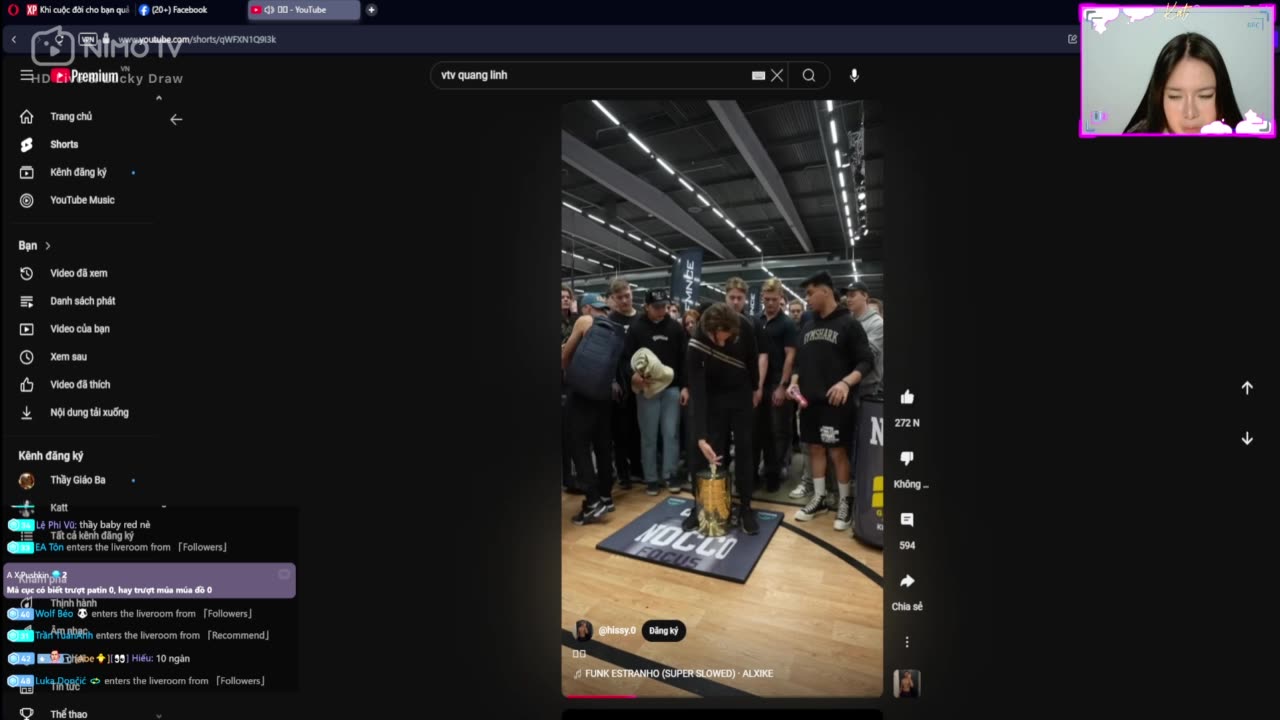Go to previous Short with up arrow

1247,388
